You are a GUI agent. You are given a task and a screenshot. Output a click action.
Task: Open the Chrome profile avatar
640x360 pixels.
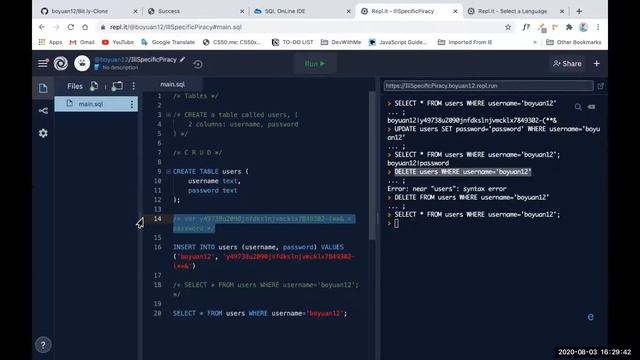(583, 27)
